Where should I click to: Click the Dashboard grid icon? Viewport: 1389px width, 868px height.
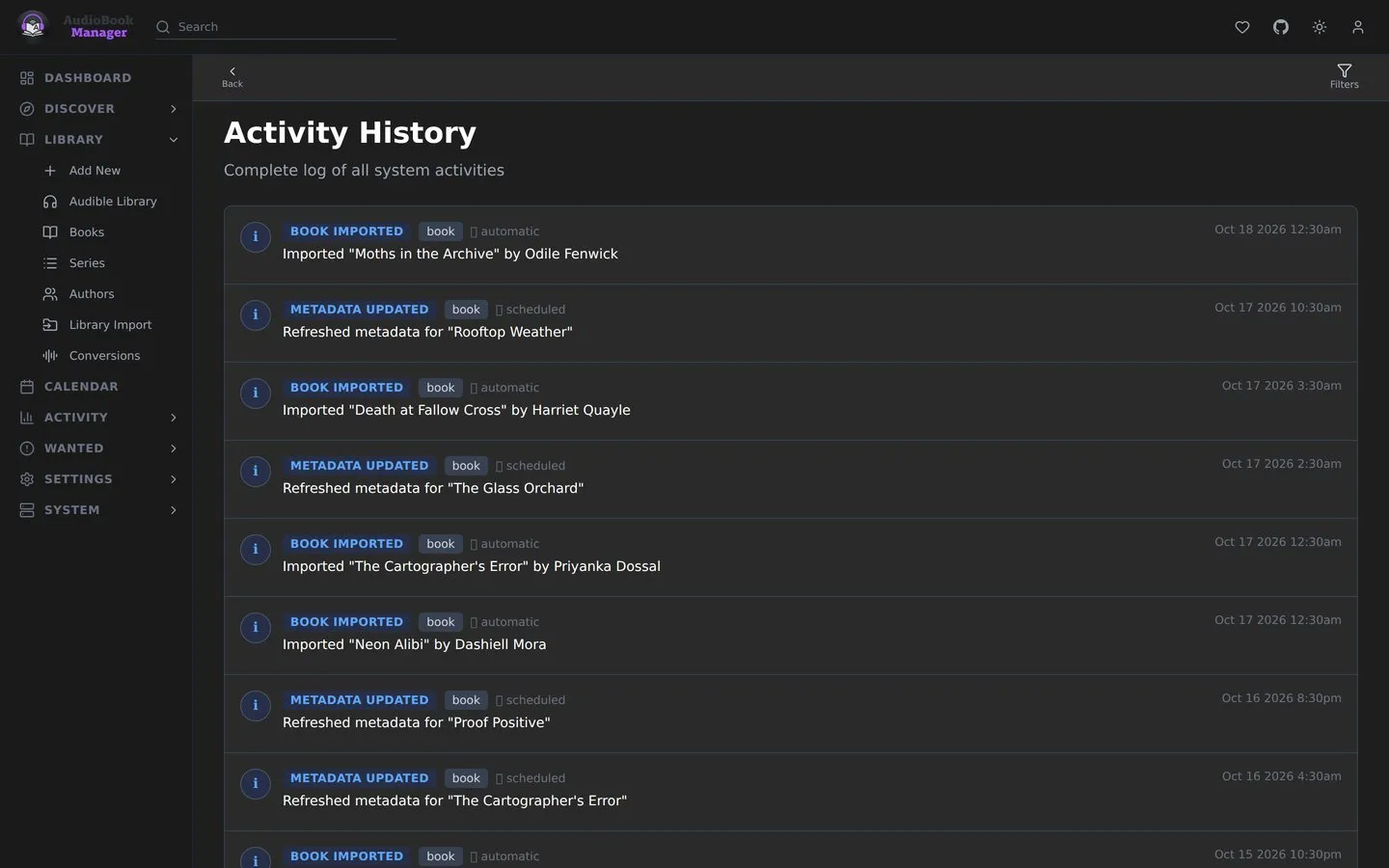pos(27,78)
